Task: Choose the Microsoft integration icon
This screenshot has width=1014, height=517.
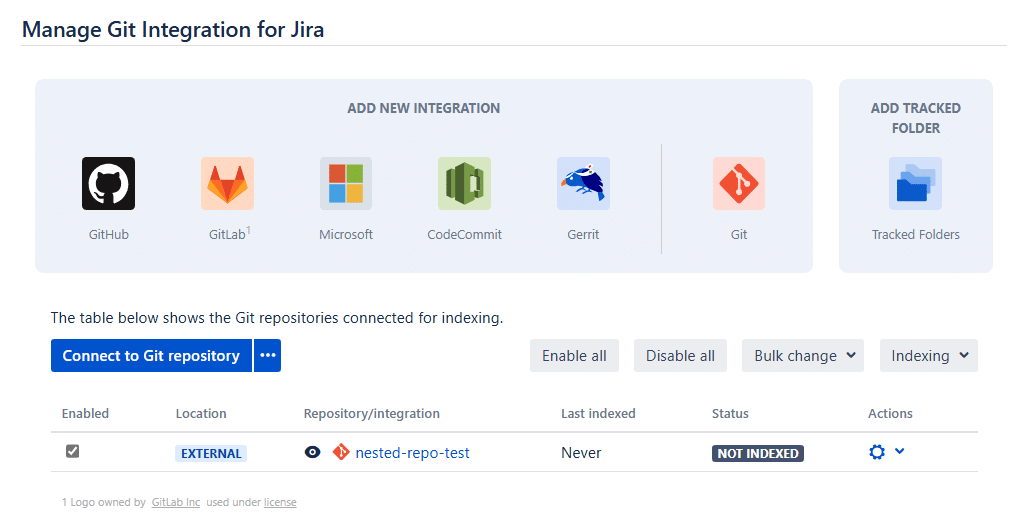Action: (x=346, y=184)
